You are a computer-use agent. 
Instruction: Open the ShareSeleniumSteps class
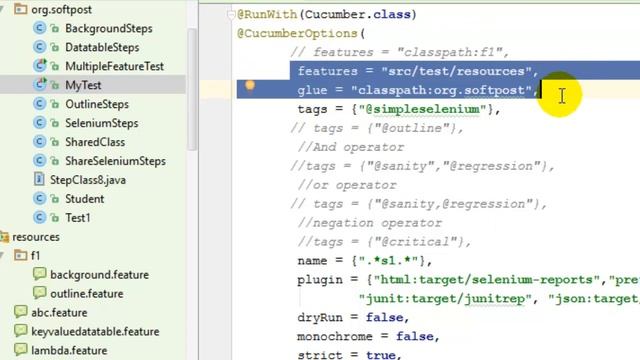(x=116, y=161)
